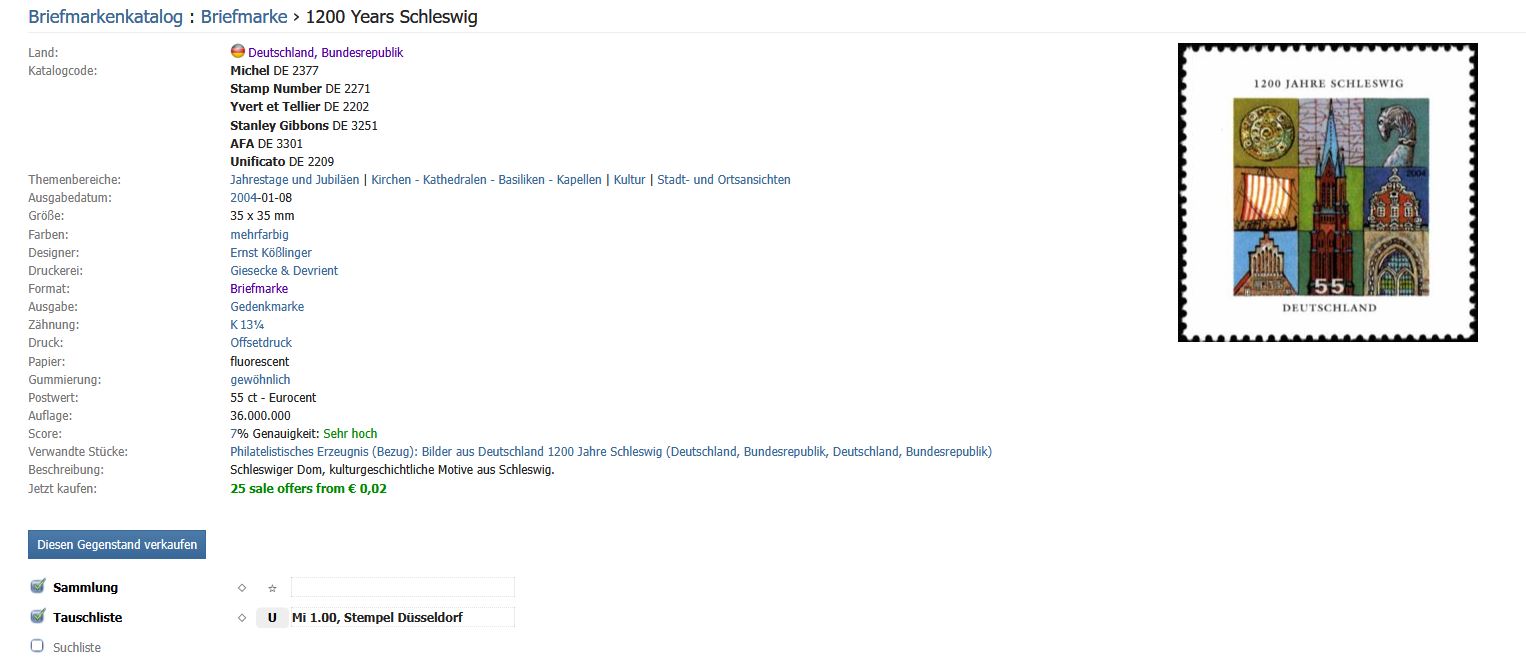Image resolution: width=1526 pixels, height=664 pixels.
Task: Enlarge the 1200 Jahre Schleswig stamp image
Action: pos(1327,192)
